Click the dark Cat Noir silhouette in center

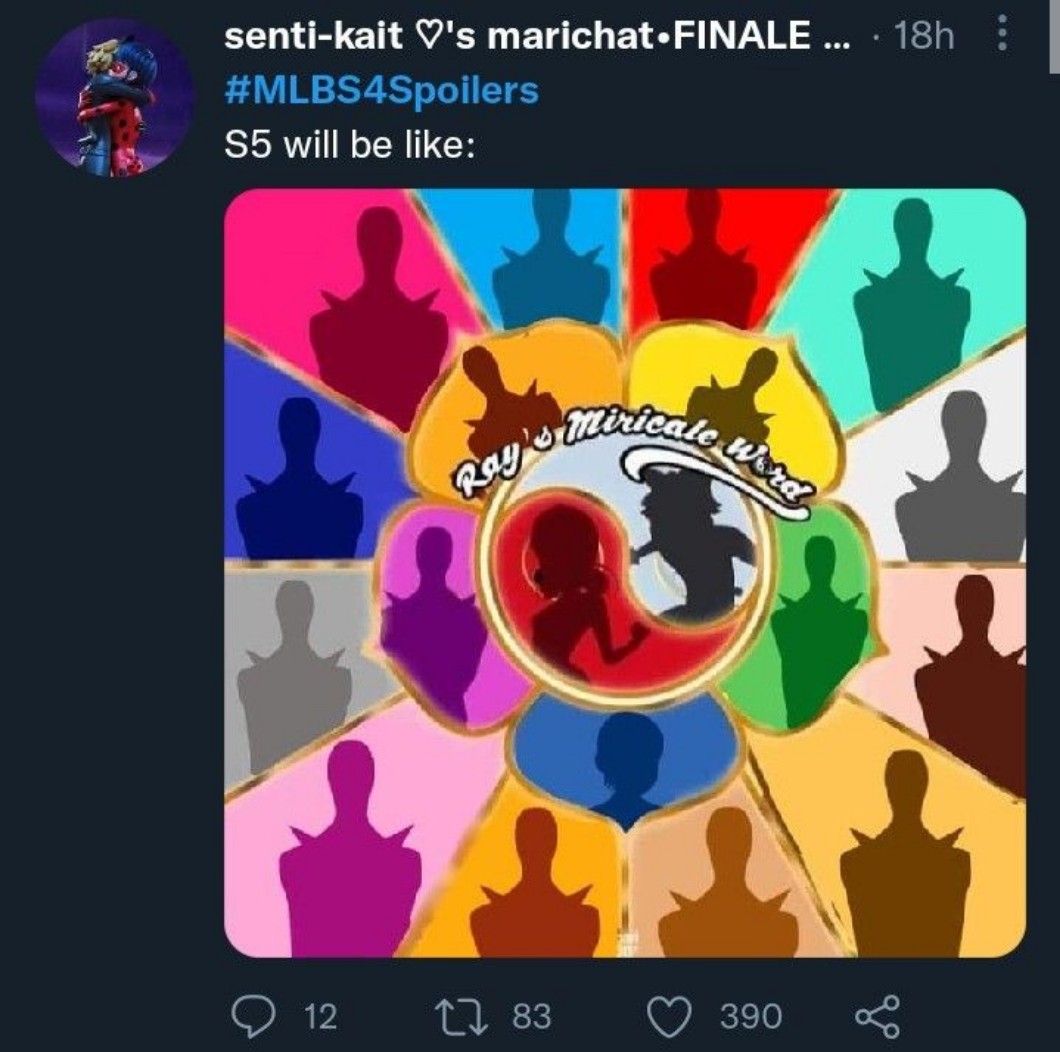[690, 540]
